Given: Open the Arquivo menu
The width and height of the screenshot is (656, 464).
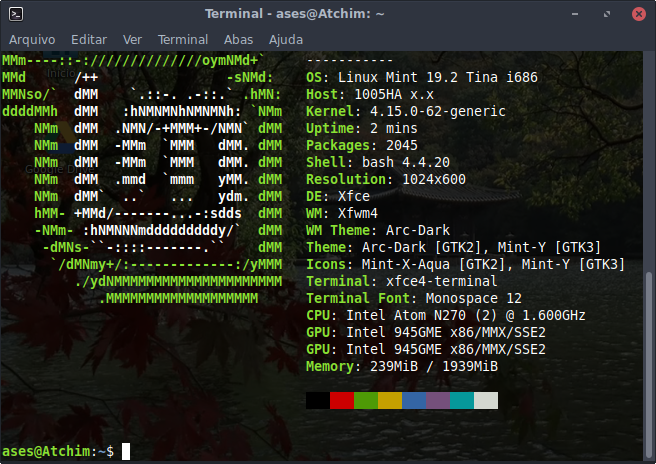Looking at the screenshot, I should [30, 39].
